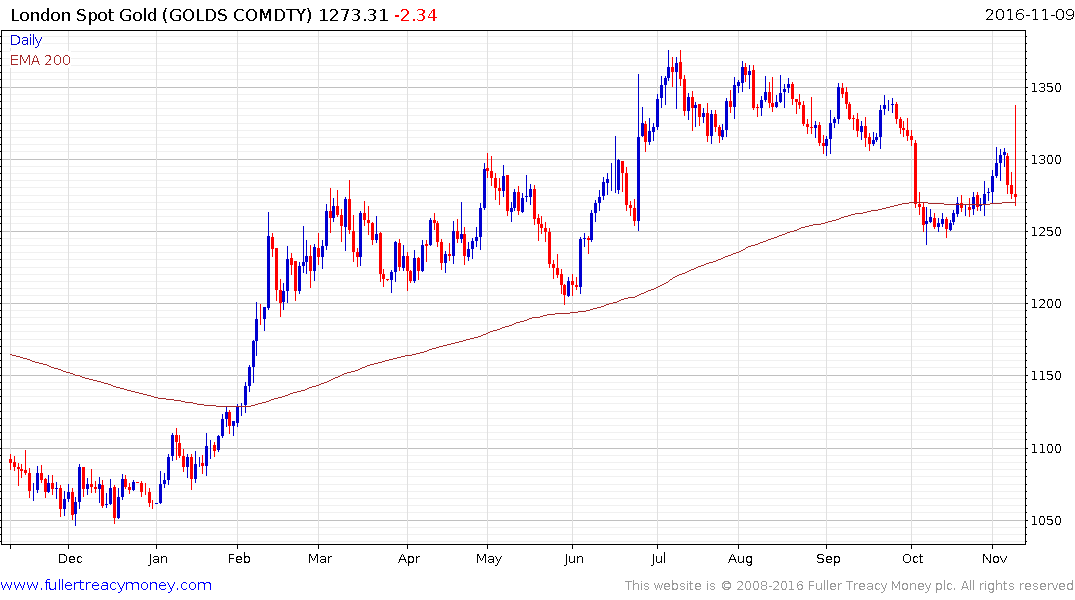Click the Daily interval label
This screenshot has width=1075, height=600.
point(26,40)
